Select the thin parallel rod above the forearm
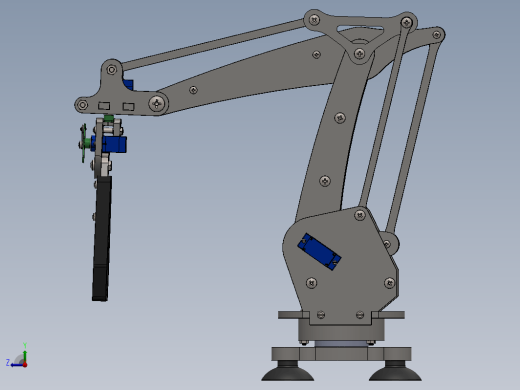 213,44
